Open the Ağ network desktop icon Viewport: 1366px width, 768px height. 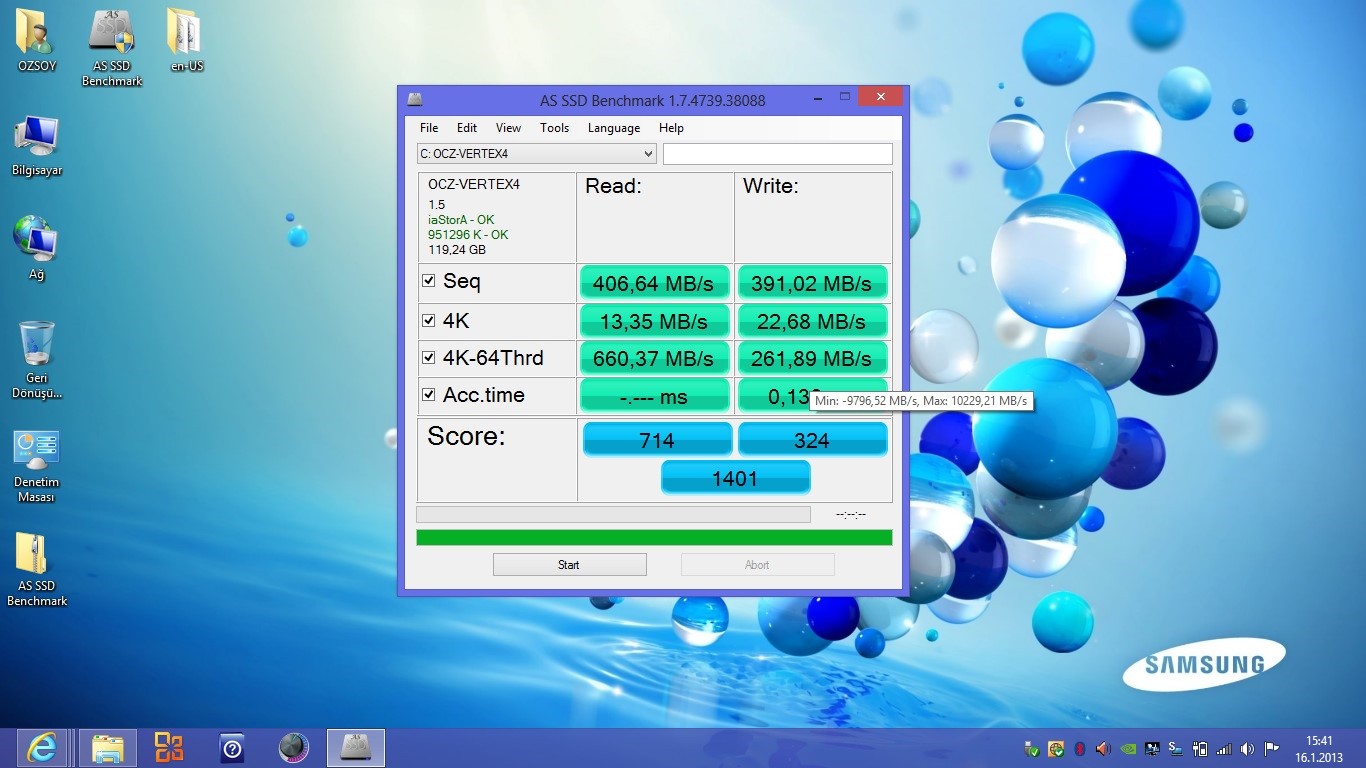click(36, 247)
